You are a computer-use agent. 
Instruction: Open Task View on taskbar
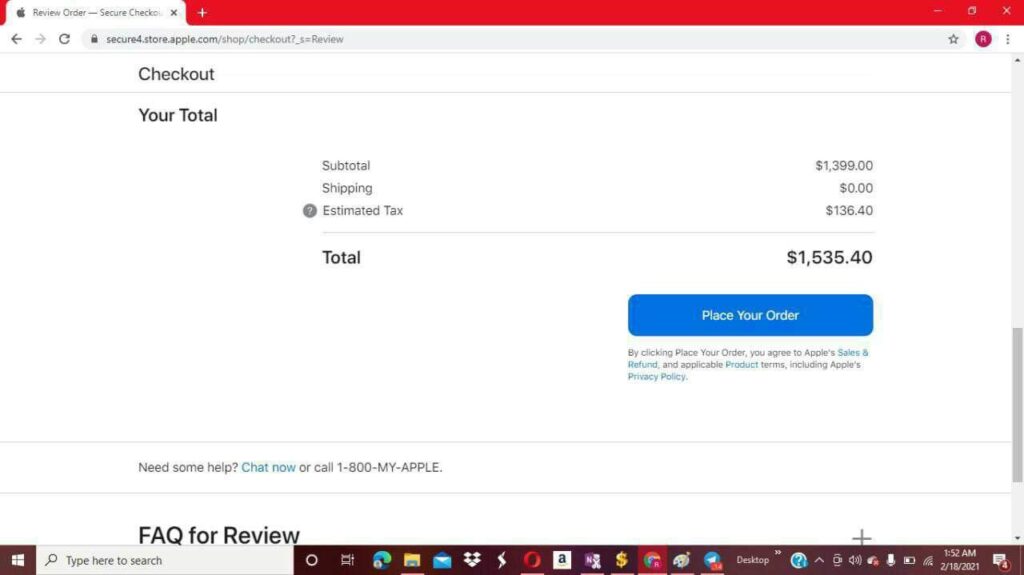347,560
